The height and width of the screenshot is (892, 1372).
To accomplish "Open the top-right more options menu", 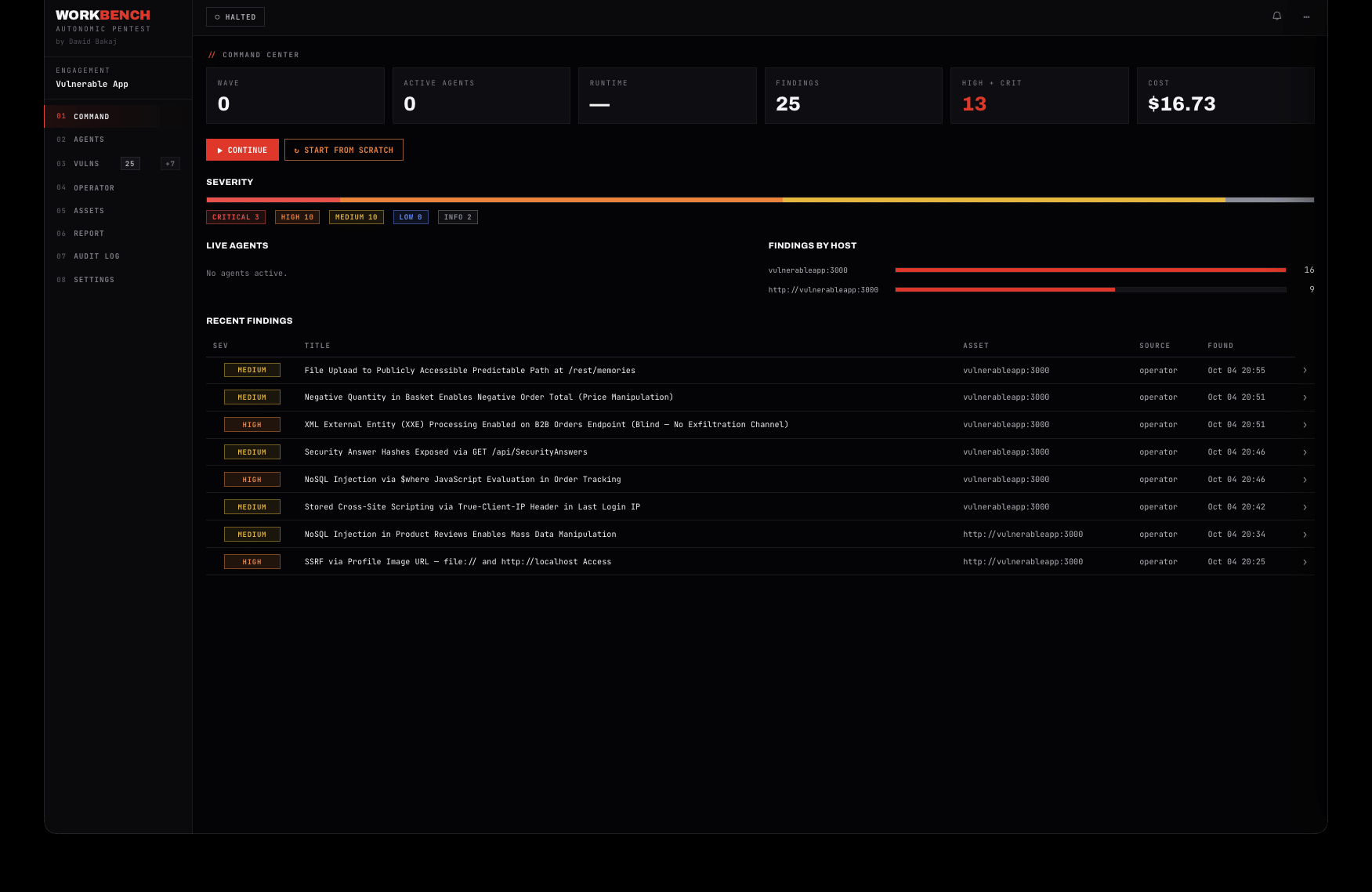I will [1306, 16].
